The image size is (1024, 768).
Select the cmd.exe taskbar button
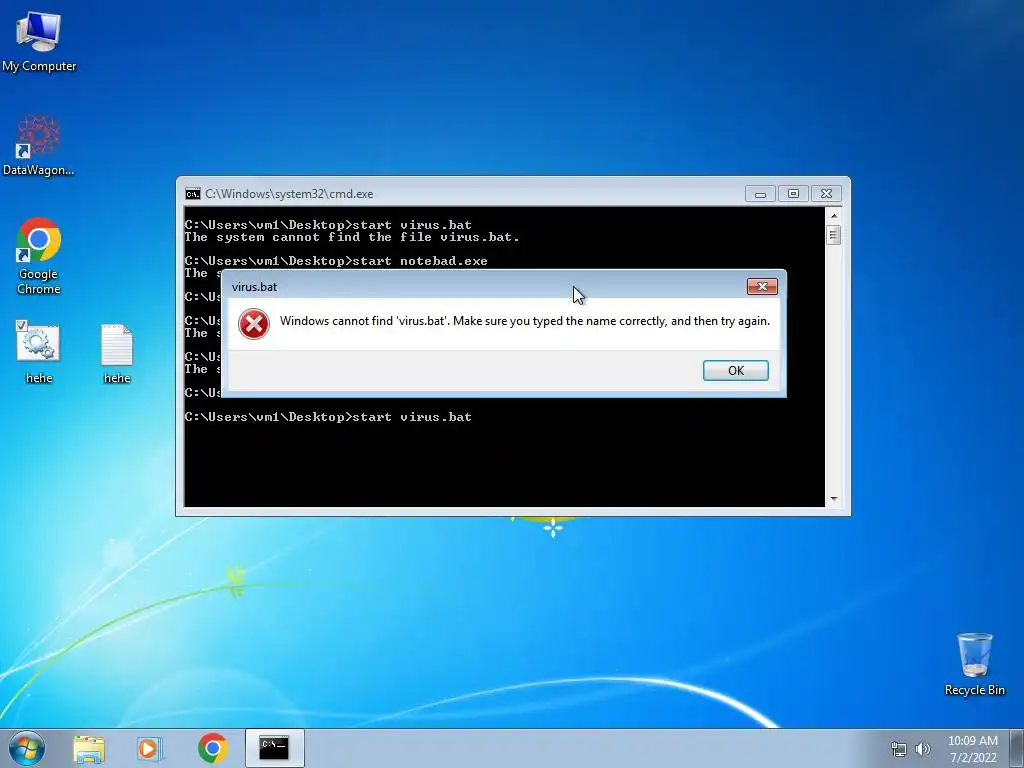click(x=274, y=748)
